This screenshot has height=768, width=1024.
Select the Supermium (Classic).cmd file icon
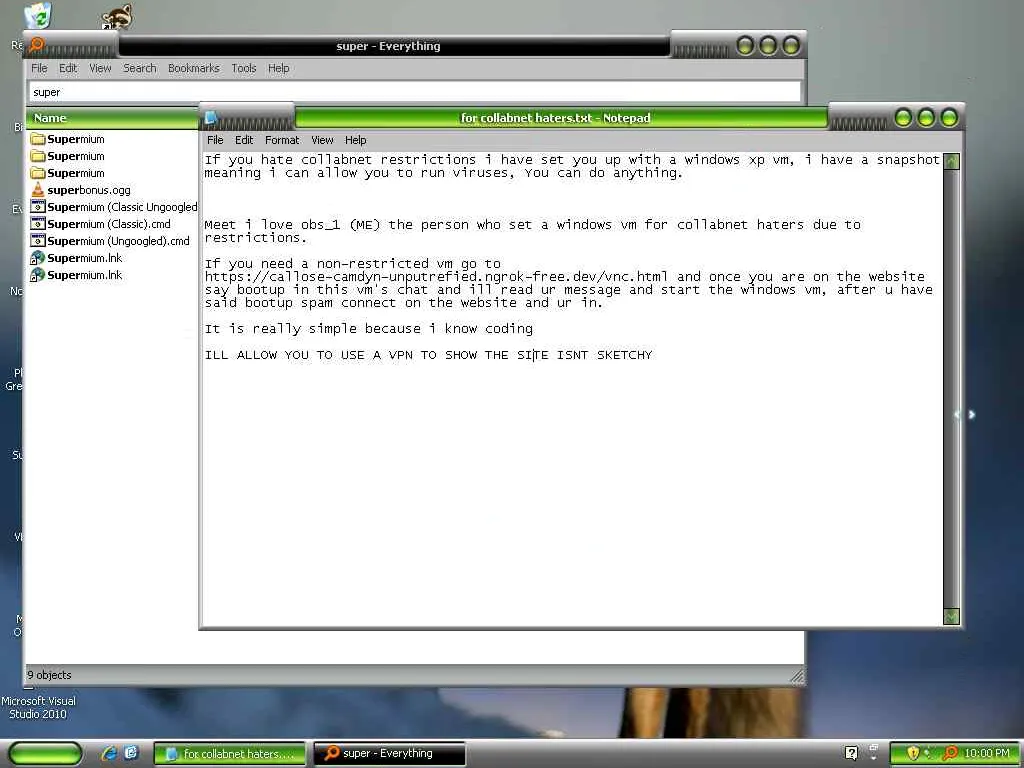tap(38, 224)
